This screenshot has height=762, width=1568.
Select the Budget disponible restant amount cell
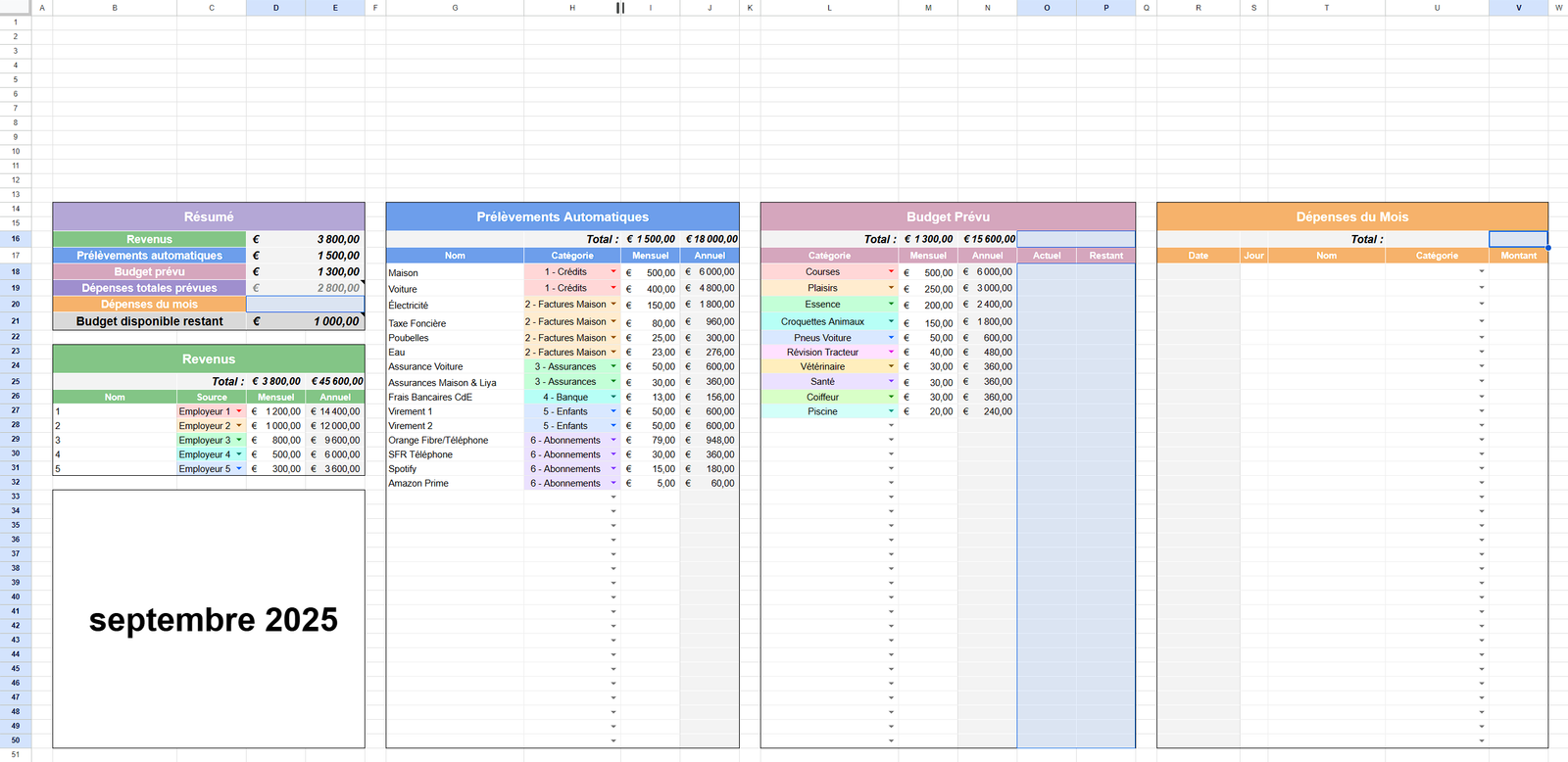point(305,321)
